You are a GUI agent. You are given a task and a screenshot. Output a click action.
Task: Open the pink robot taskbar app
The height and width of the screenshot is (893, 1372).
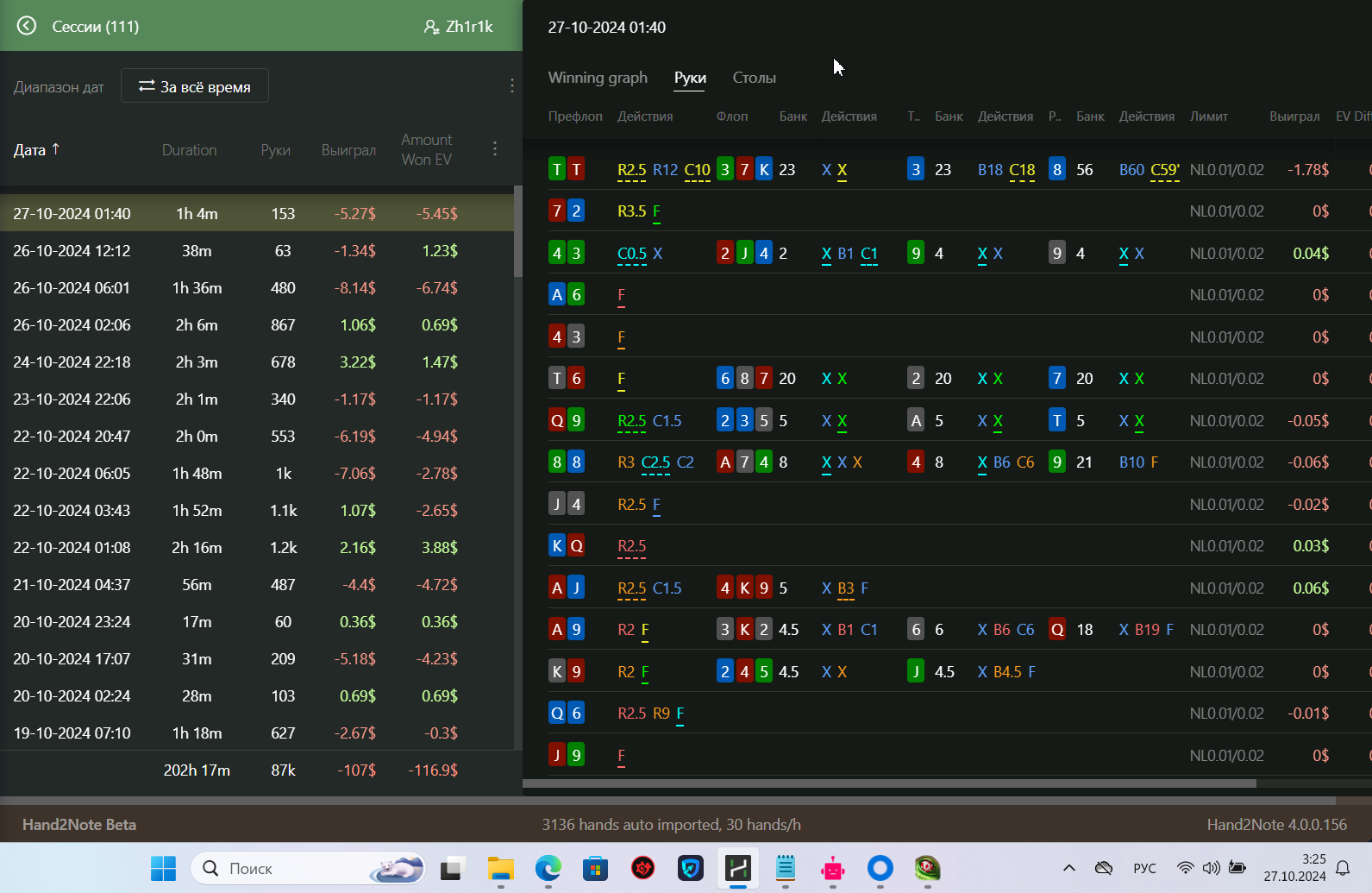(x=833, y=868)
